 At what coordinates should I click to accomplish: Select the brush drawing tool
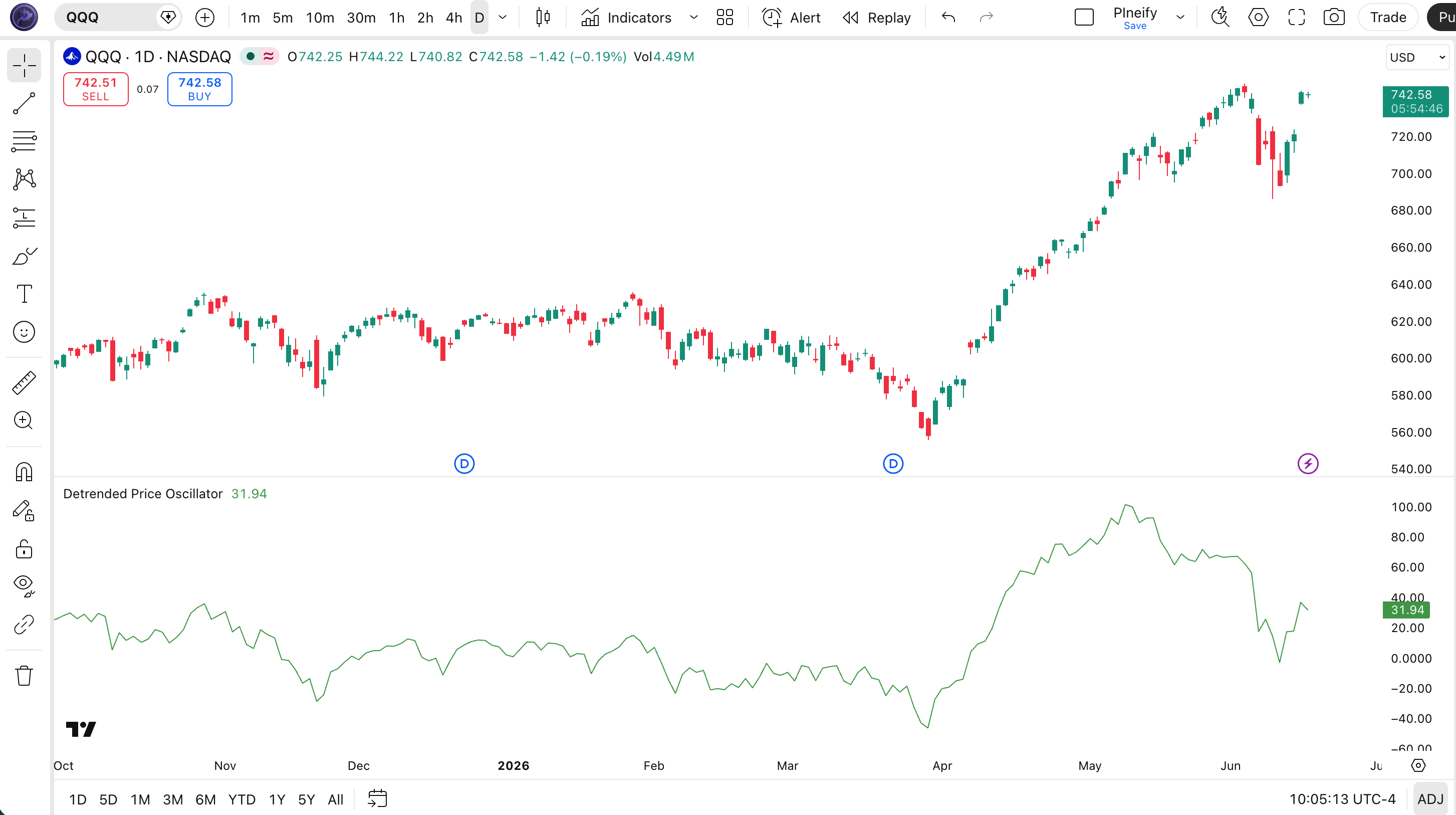(x=25, y=256)
